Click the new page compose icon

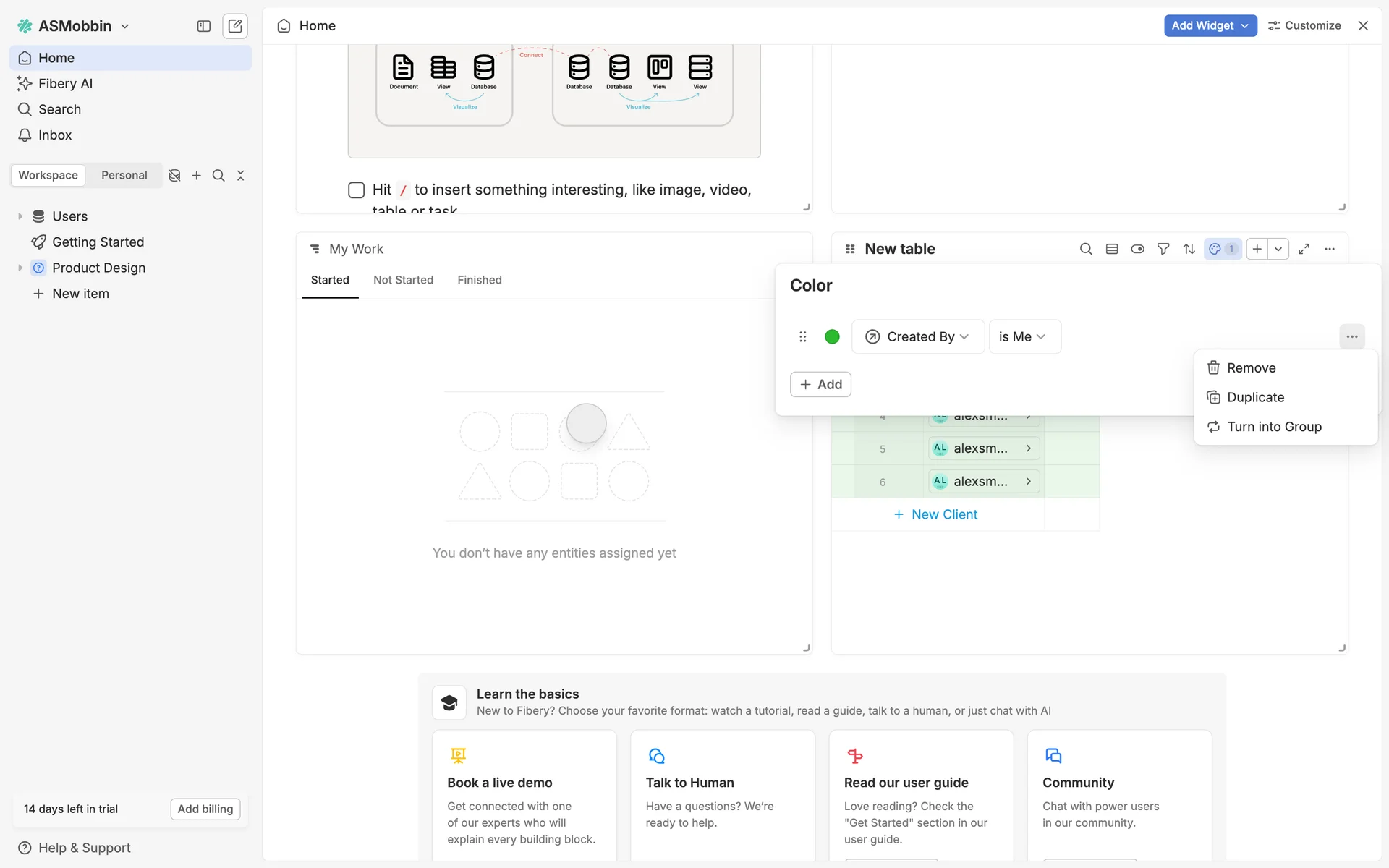tap(235, 26)
